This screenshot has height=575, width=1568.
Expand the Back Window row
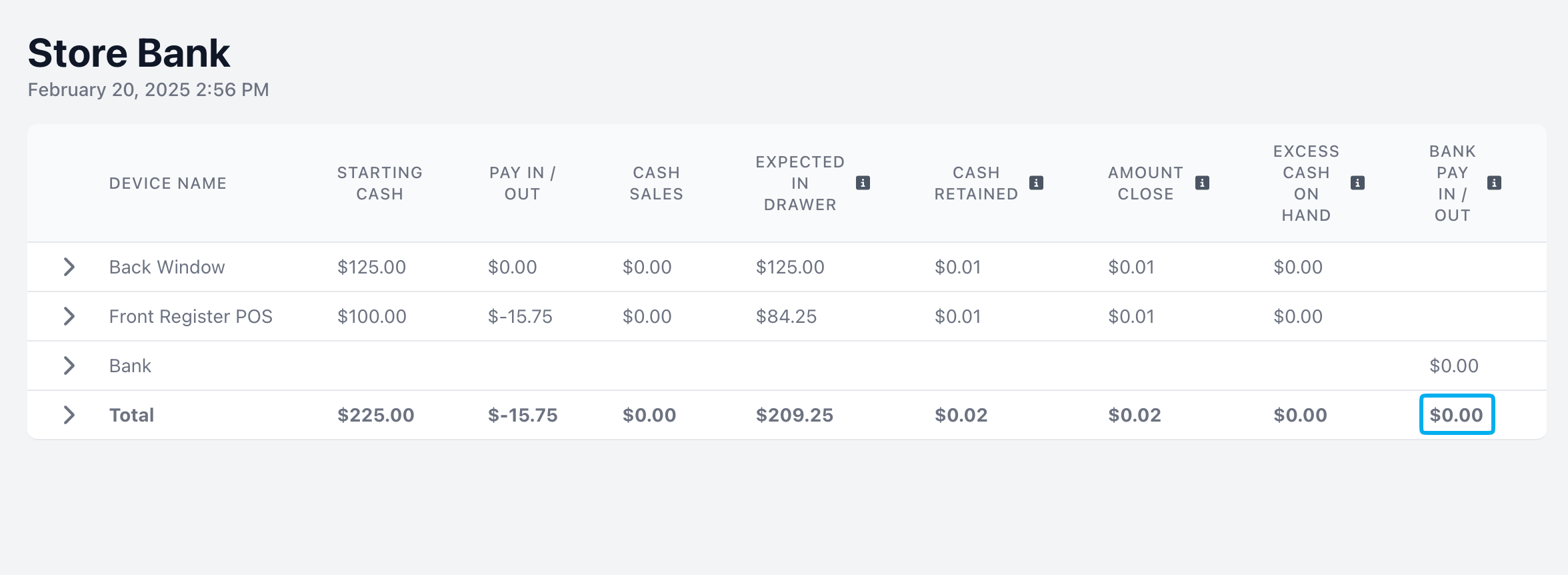(69, 267)
